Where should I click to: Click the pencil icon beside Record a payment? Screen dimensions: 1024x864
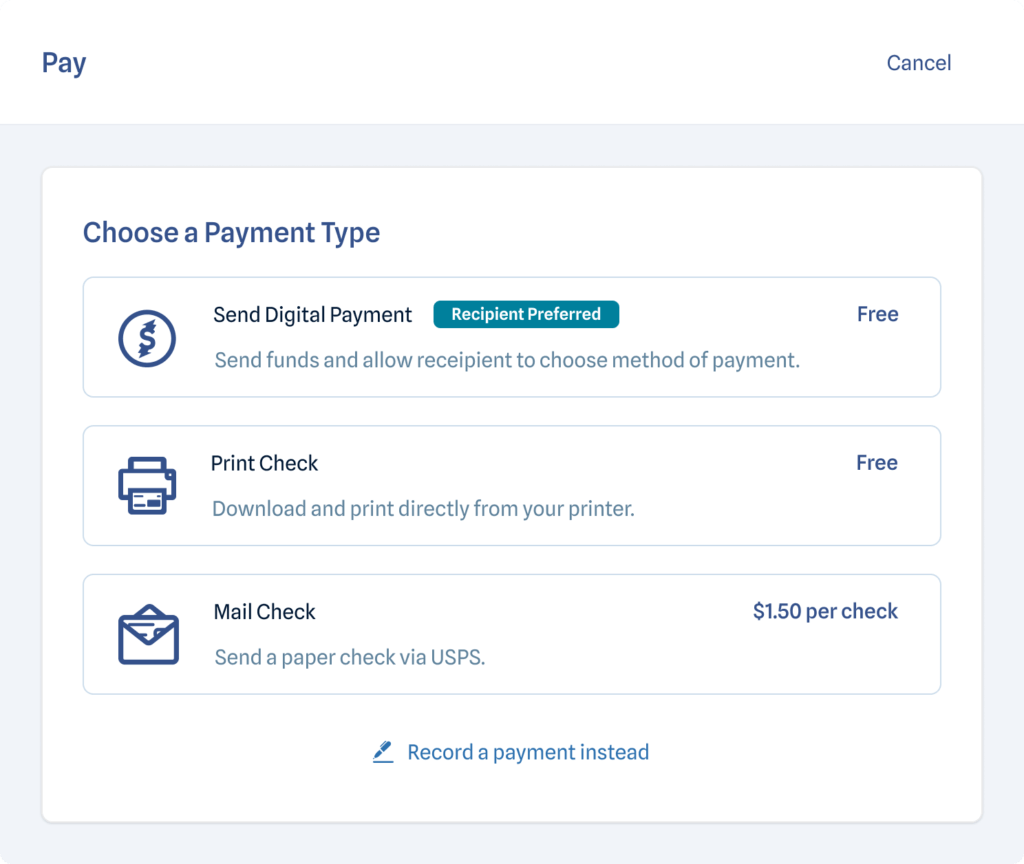coord(383,753)
